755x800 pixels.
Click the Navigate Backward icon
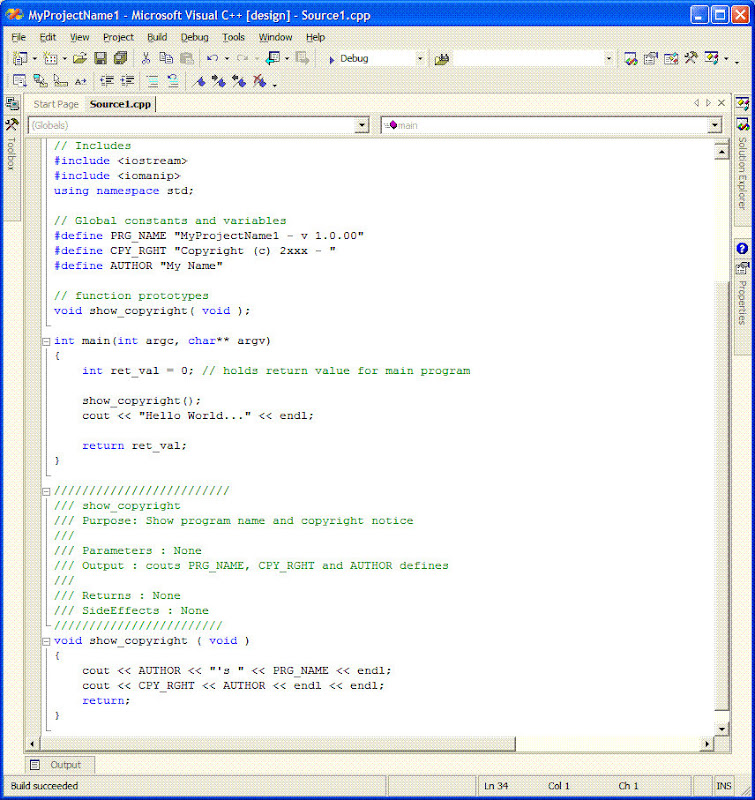(x=273, y=59)
